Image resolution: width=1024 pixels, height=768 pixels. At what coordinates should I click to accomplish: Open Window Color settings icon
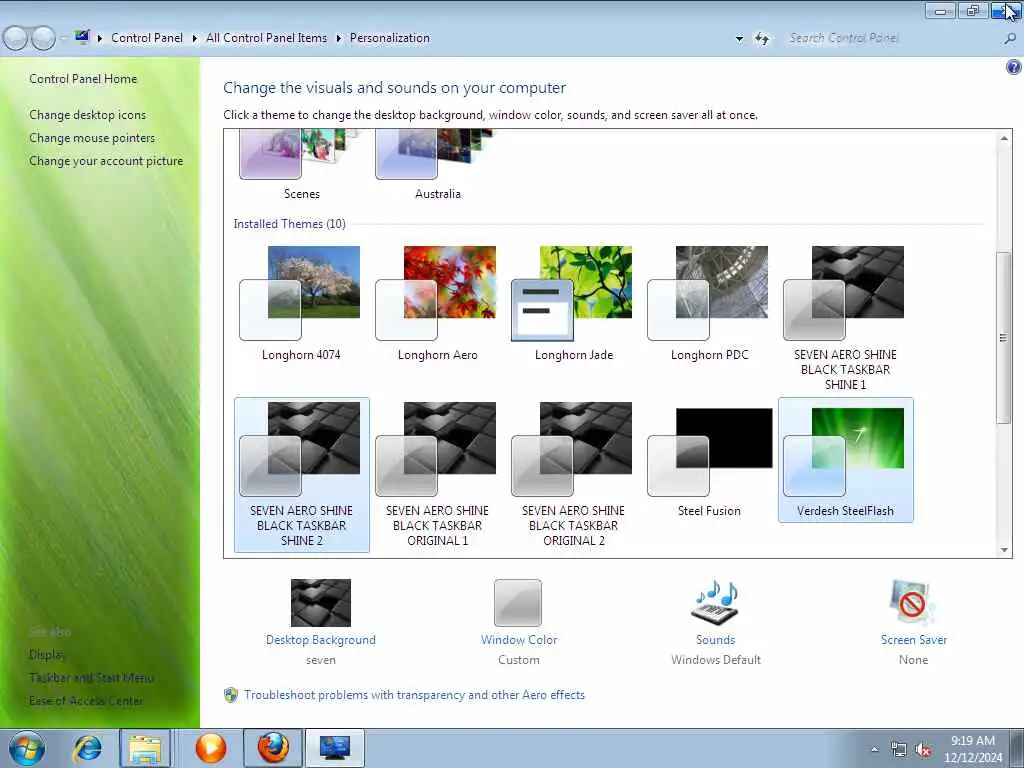coord(518,602)
